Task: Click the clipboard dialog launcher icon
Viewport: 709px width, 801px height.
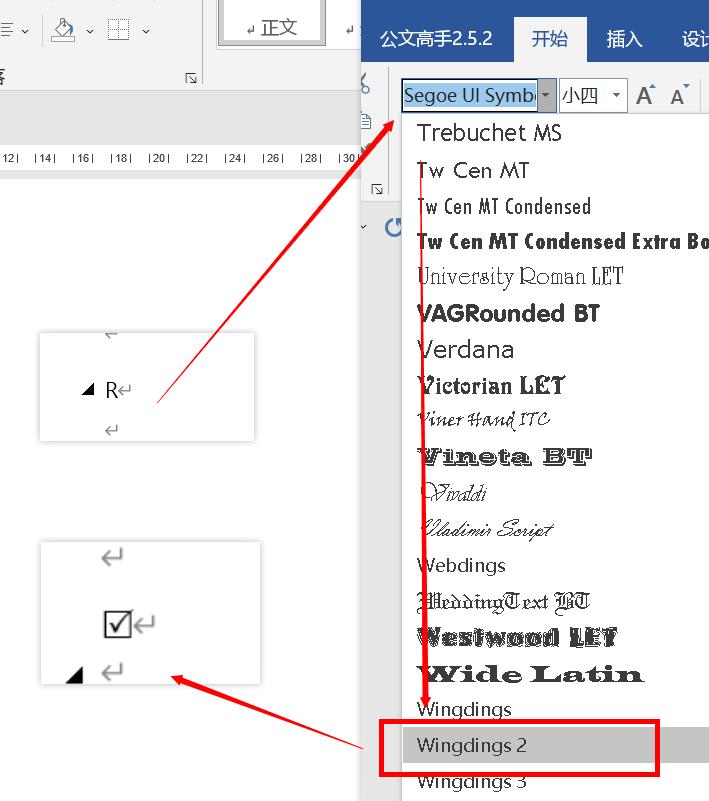Action: [377, 190]
